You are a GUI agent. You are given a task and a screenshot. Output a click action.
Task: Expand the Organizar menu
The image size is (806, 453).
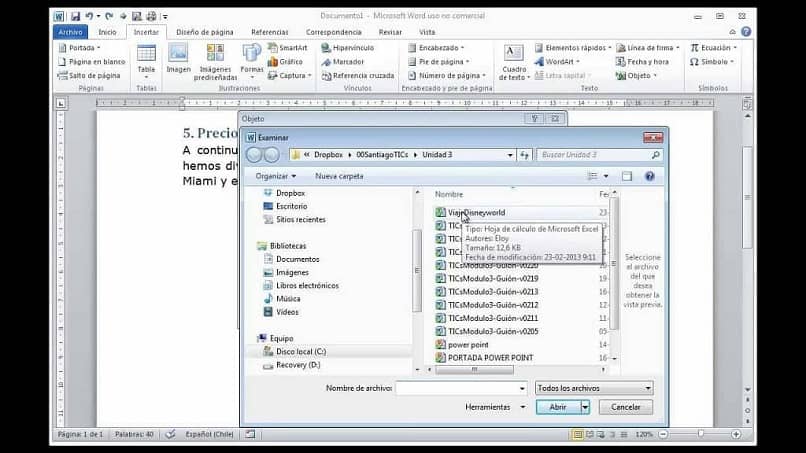tap(276, 176)
